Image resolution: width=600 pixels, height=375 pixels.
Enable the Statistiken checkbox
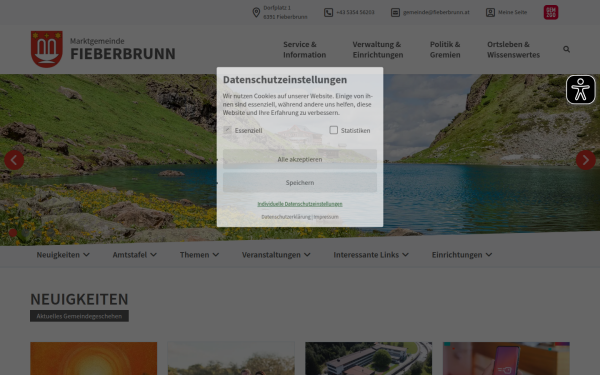pyautogui.click(x=334, y=130)
